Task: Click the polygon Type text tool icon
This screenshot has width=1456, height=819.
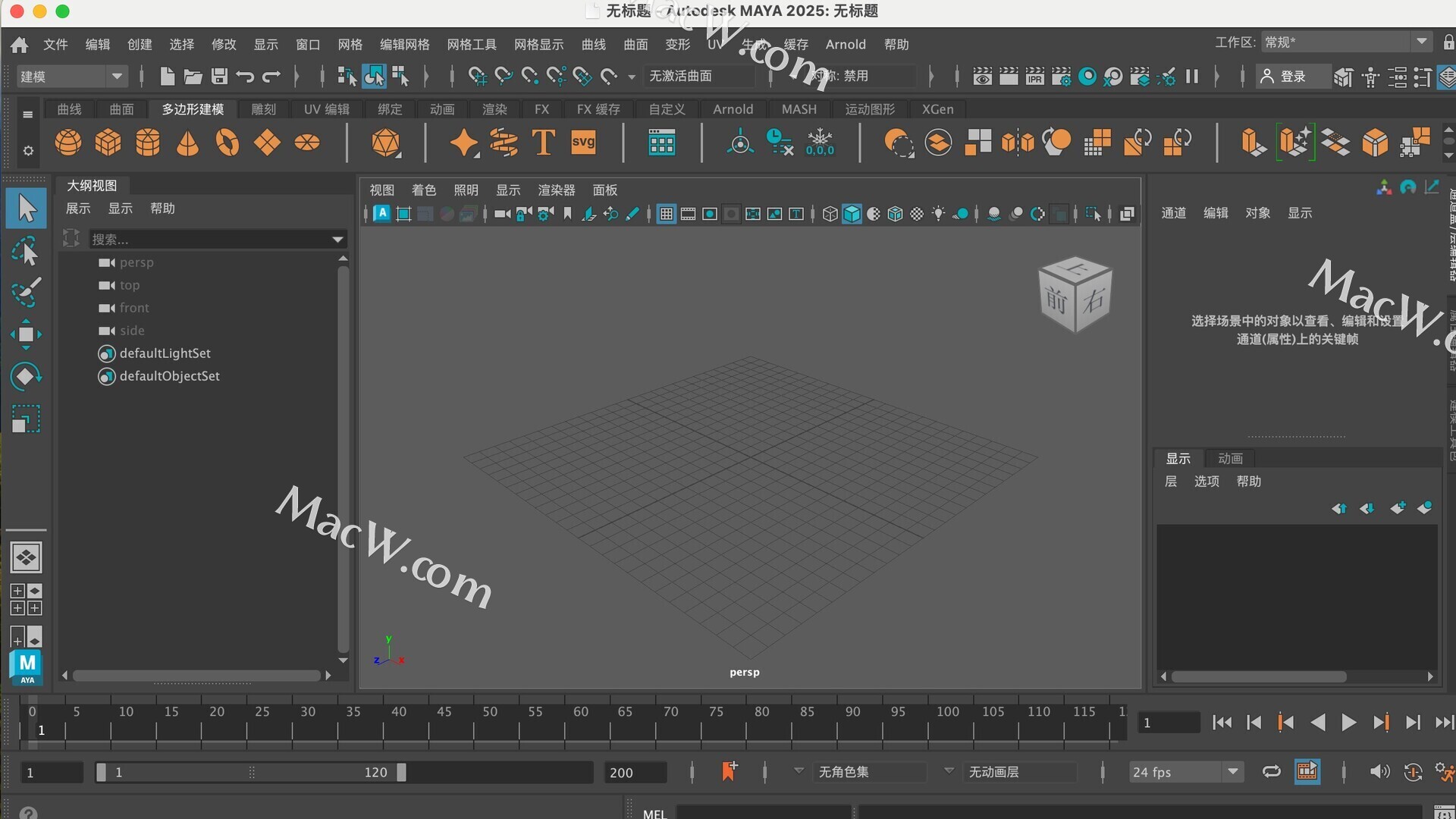Action: coord(543,143)
